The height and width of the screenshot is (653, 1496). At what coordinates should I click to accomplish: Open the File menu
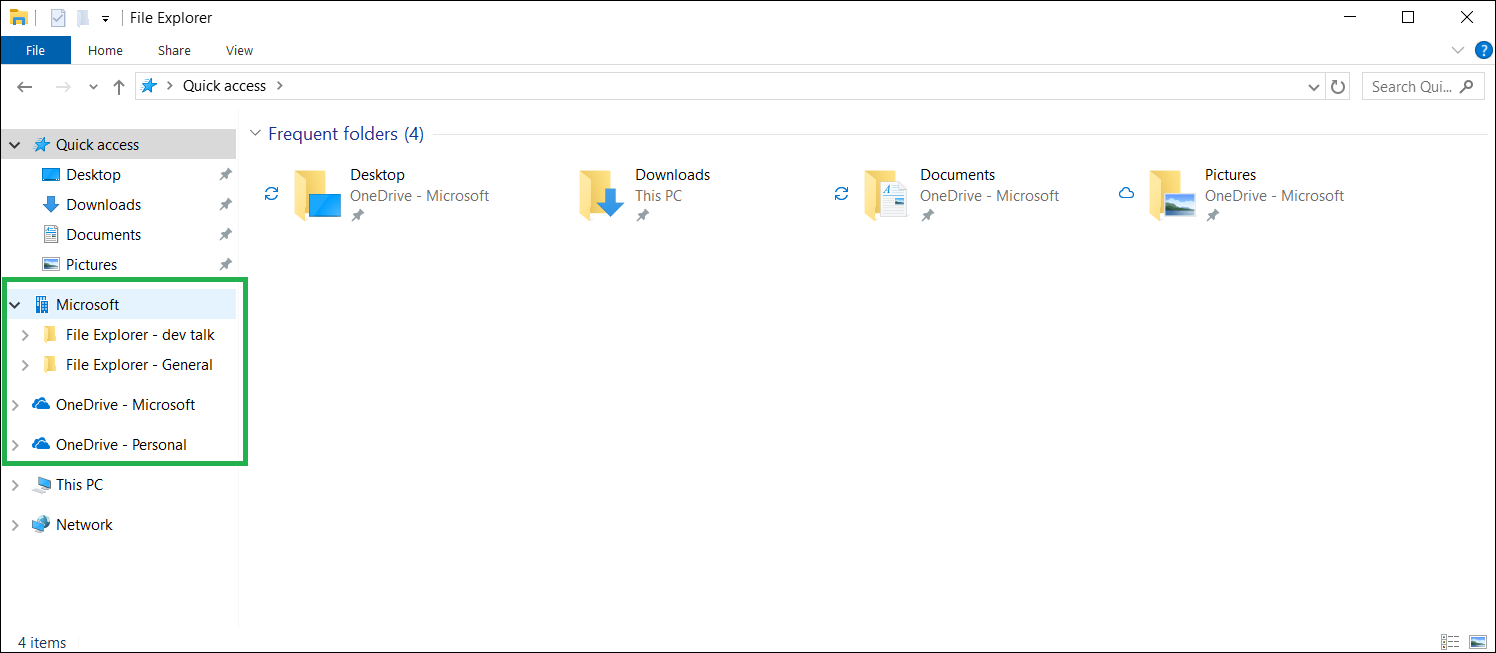pos(36,50)
